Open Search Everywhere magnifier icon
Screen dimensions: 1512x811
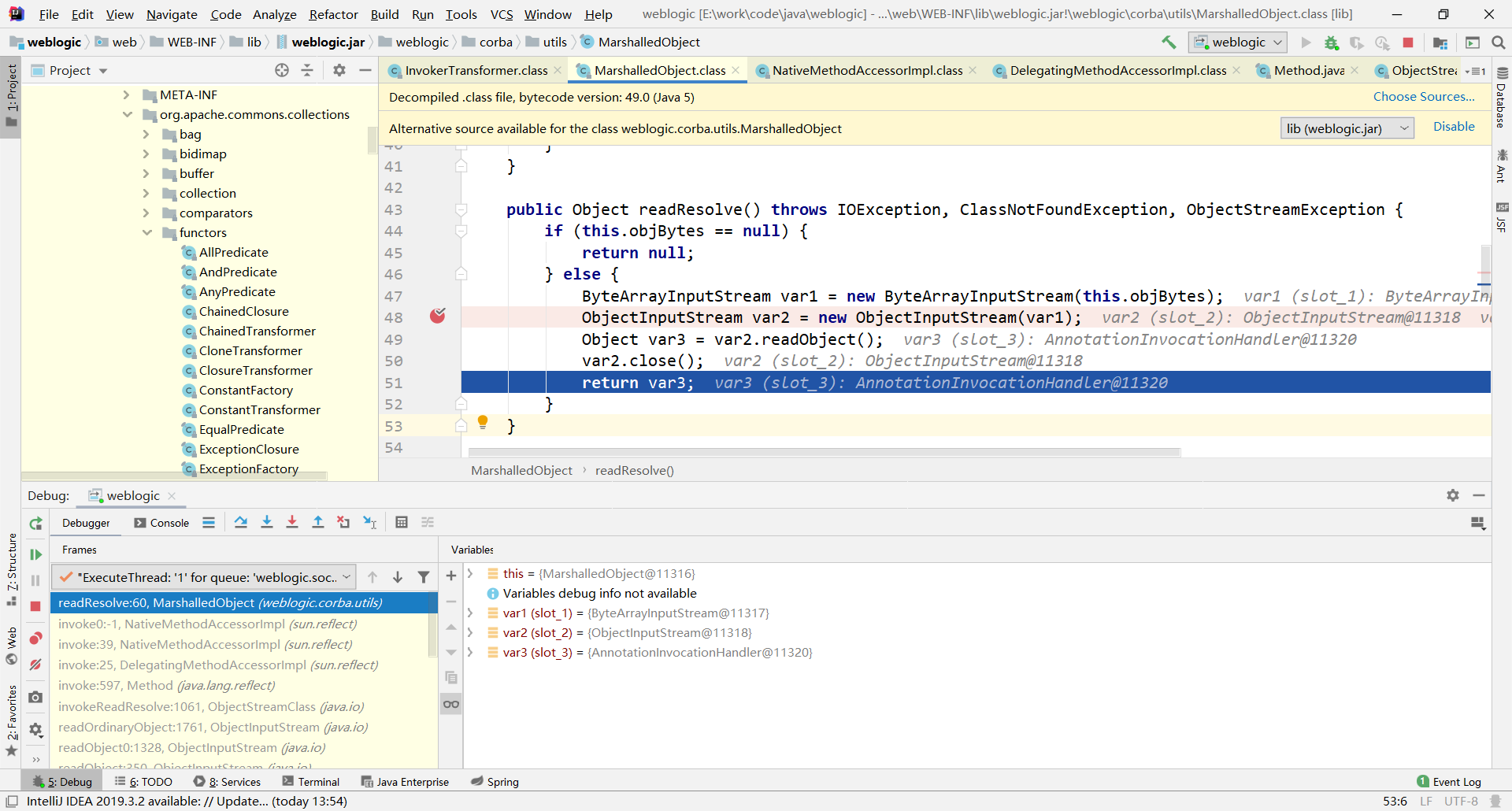tap(1498, 43)
